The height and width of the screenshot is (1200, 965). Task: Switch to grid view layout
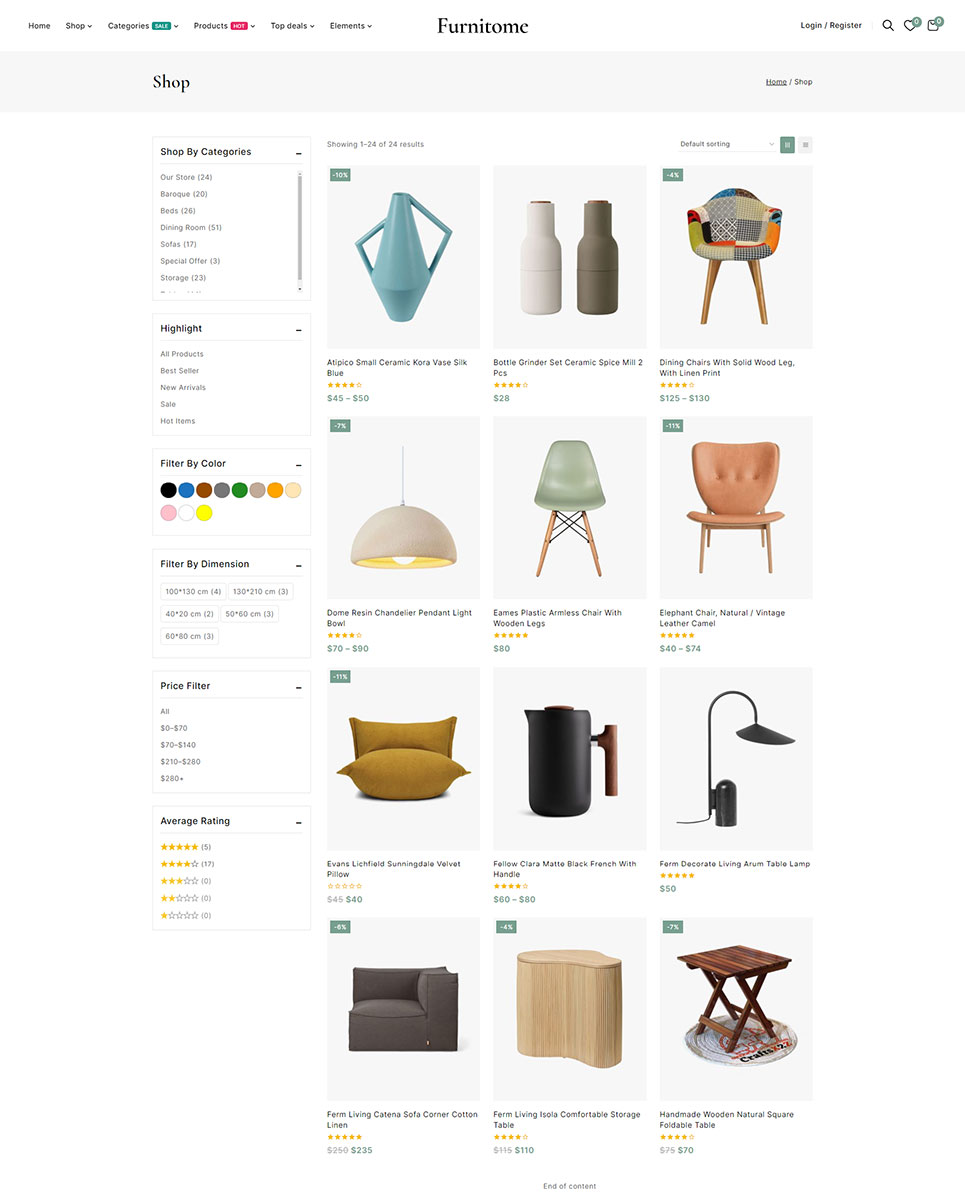787,144
